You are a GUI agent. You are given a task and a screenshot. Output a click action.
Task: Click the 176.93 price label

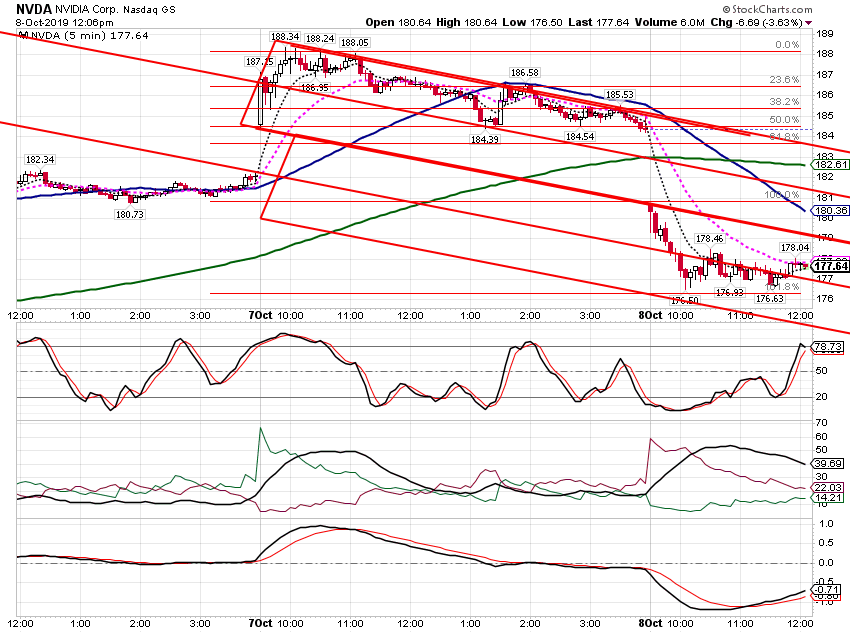729,293
